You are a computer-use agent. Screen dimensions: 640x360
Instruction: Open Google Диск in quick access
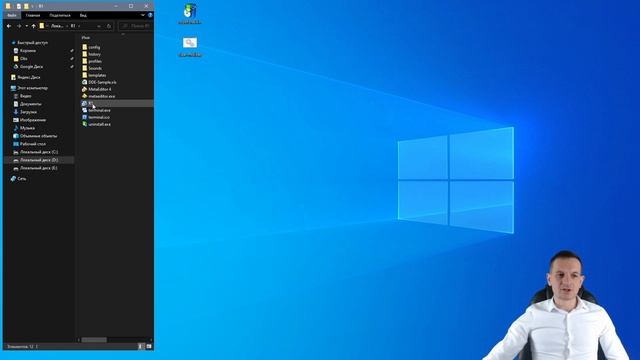[x=31, y=67]
